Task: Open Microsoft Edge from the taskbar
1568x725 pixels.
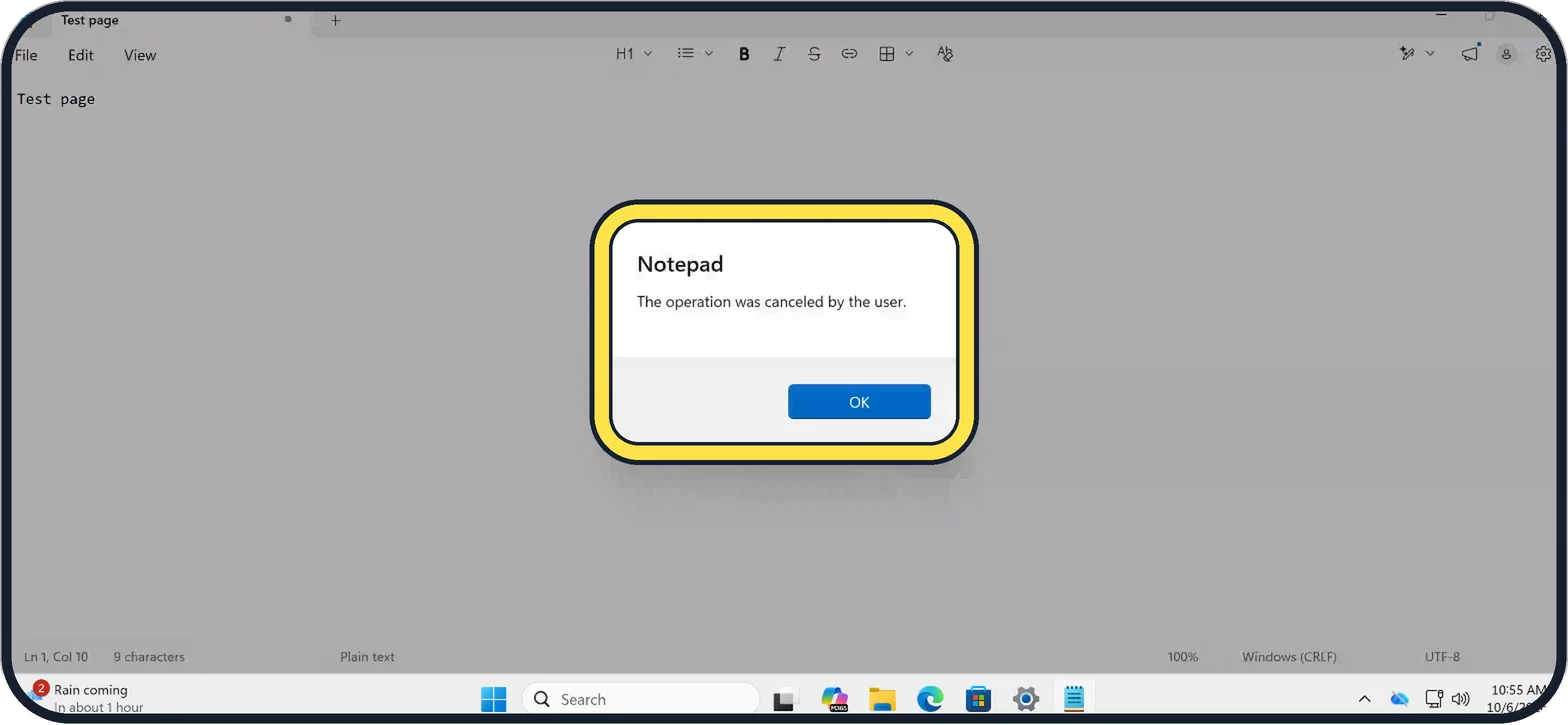Action: tap(930, 699)
